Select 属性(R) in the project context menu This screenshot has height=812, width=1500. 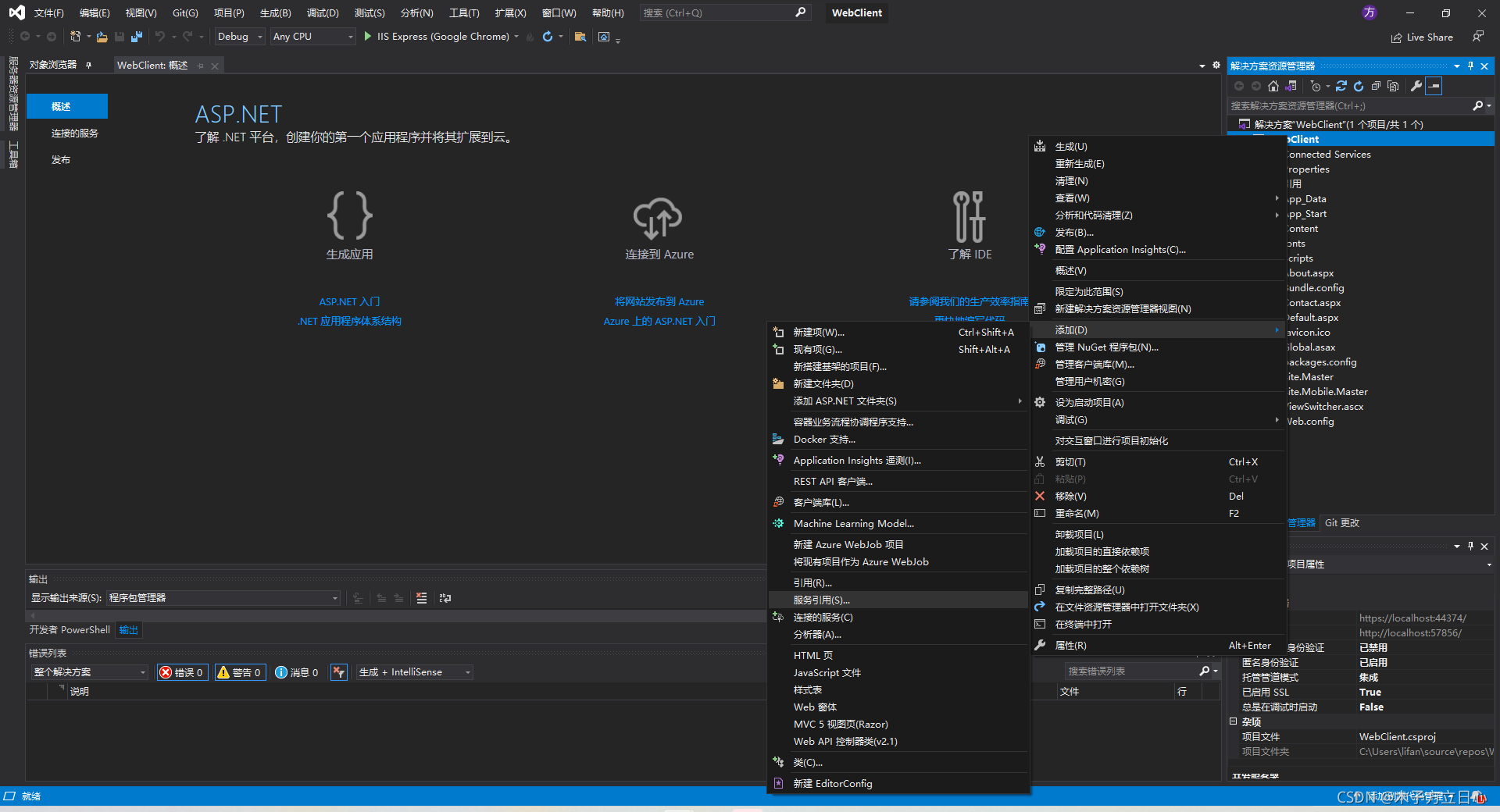[x=1159, y=646]
